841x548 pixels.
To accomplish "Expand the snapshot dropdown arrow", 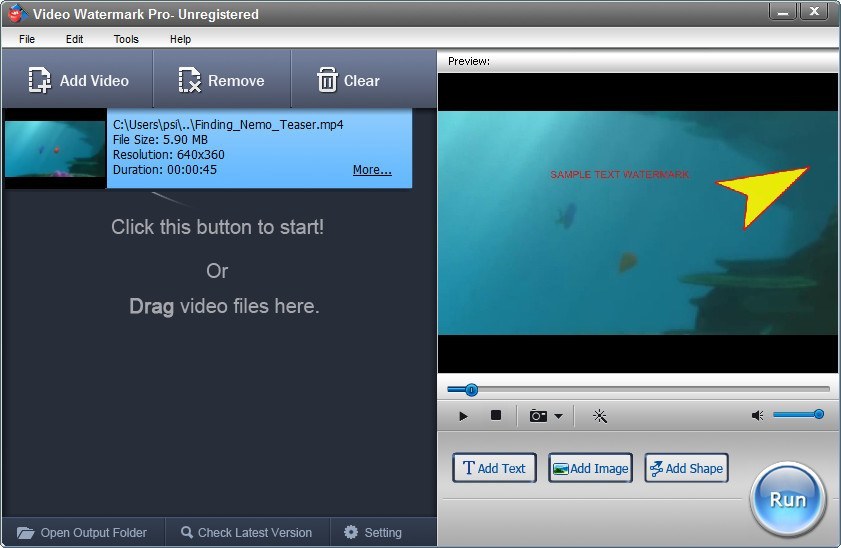I will (x=558, y=416).
